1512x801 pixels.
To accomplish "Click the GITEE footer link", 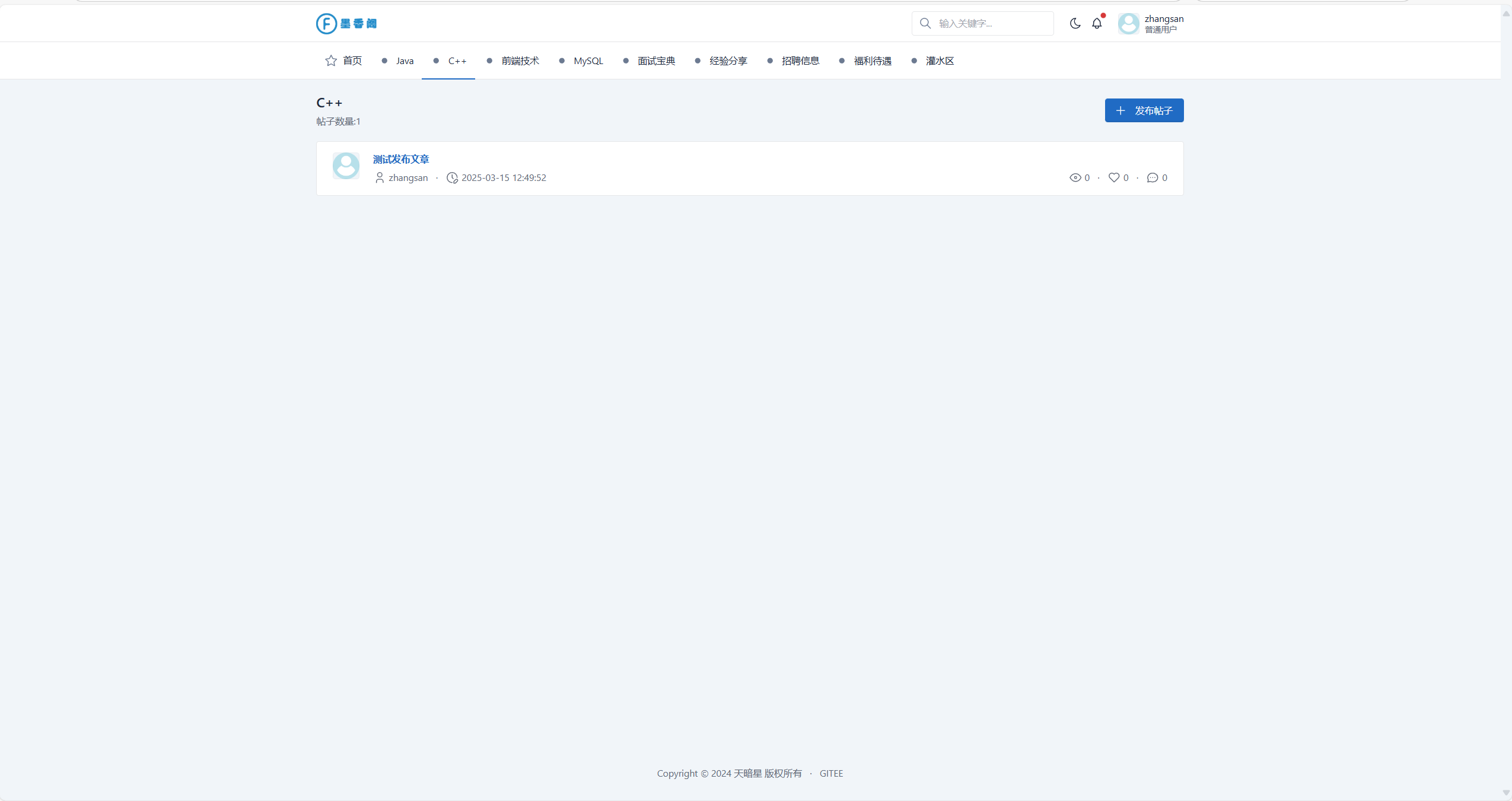I will click(831, 774).
